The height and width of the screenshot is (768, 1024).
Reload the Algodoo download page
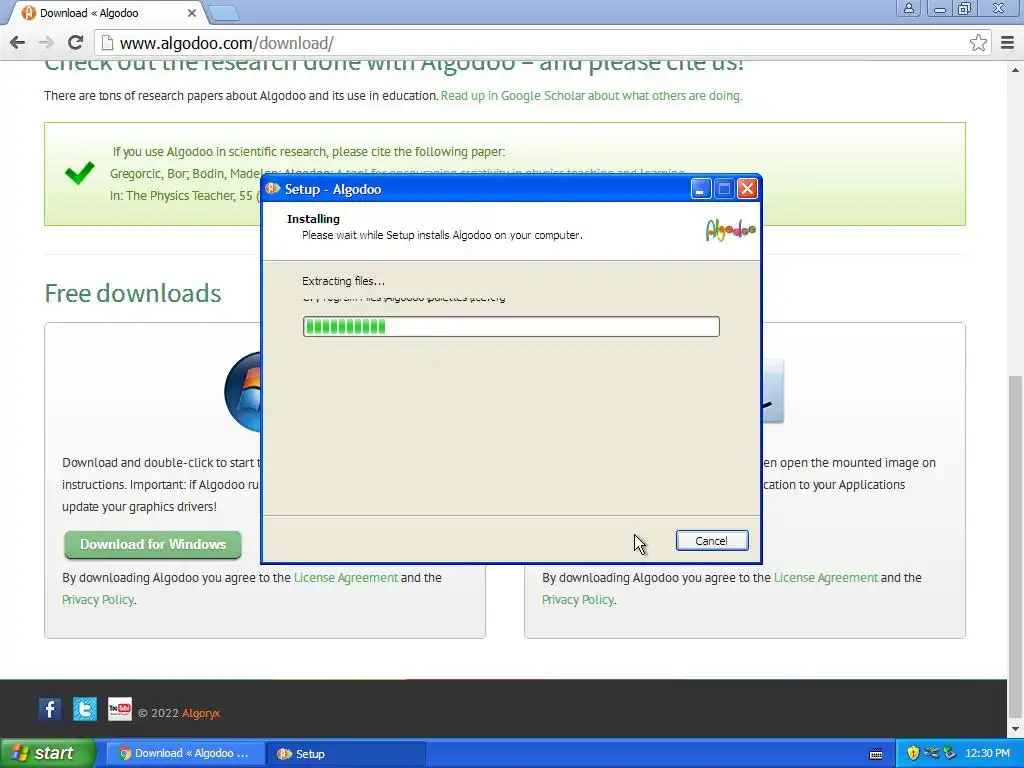(75, 43)
